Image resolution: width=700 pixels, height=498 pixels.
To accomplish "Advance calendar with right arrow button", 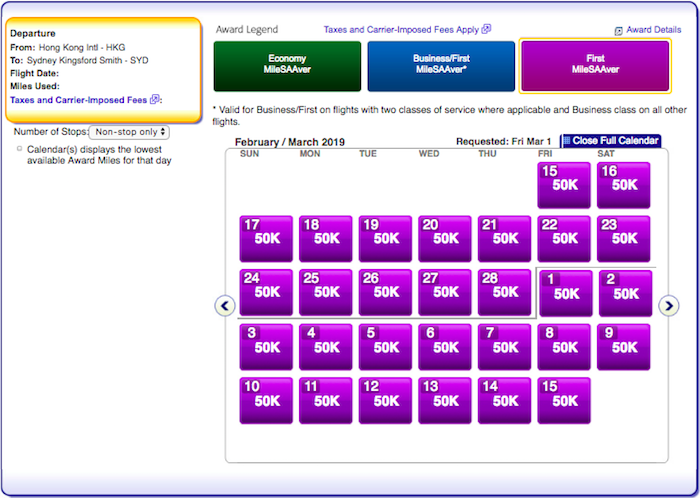I will (669, 306).
